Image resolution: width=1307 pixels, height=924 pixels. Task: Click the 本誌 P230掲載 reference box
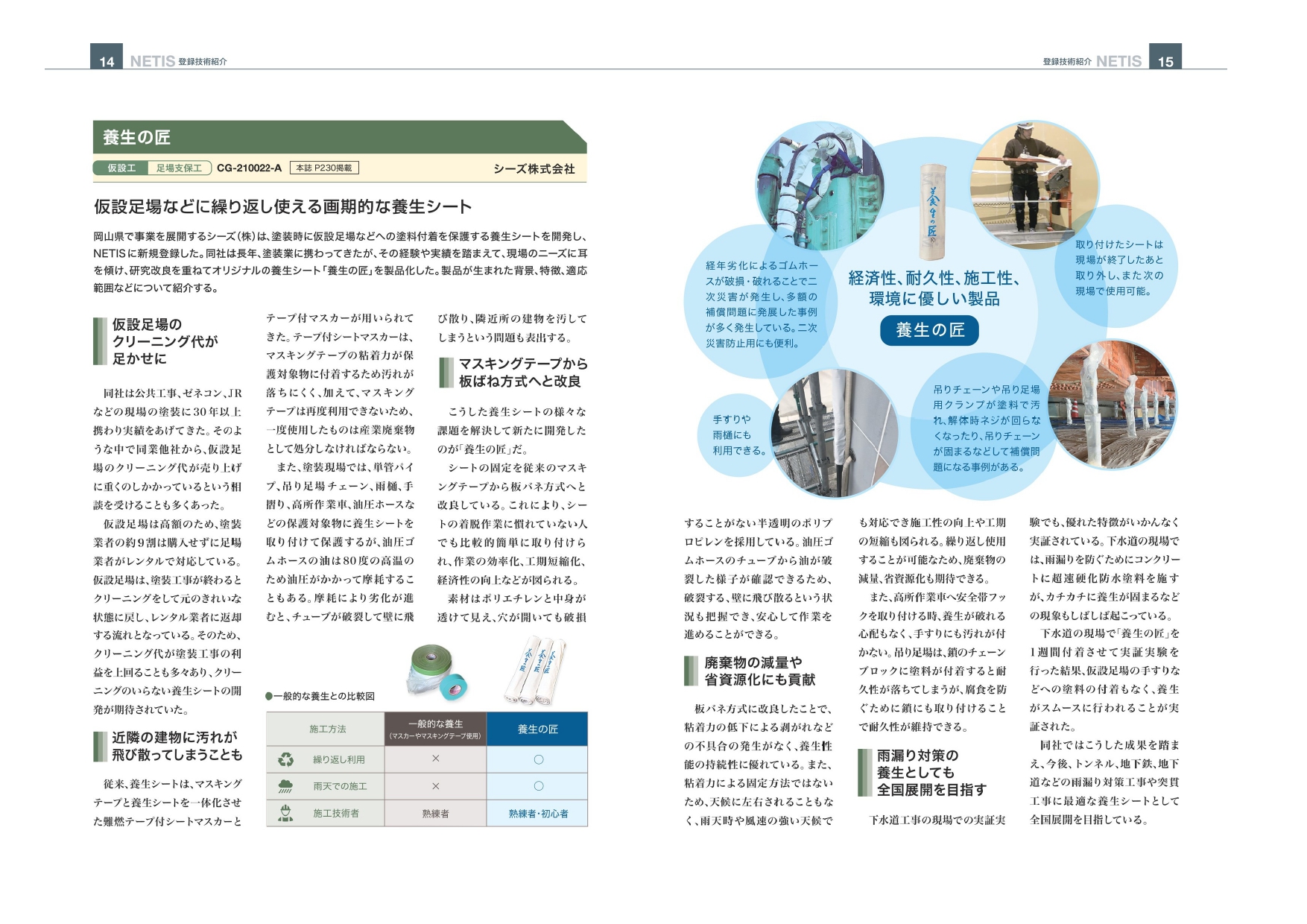click(x=324, y=168)
